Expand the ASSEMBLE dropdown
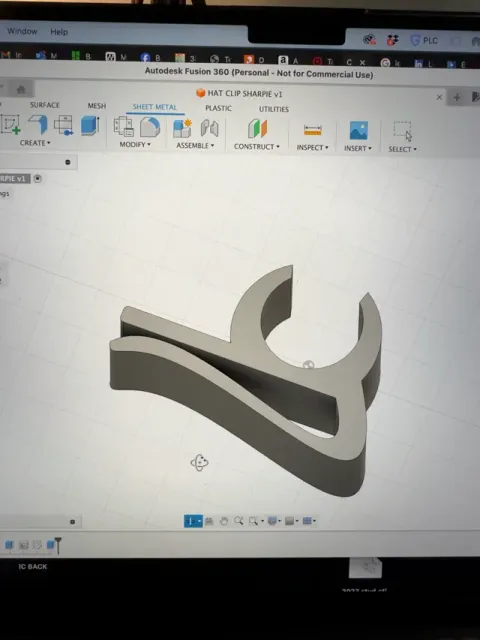Viewport: 480px width, 640px height. coord(195,145)
